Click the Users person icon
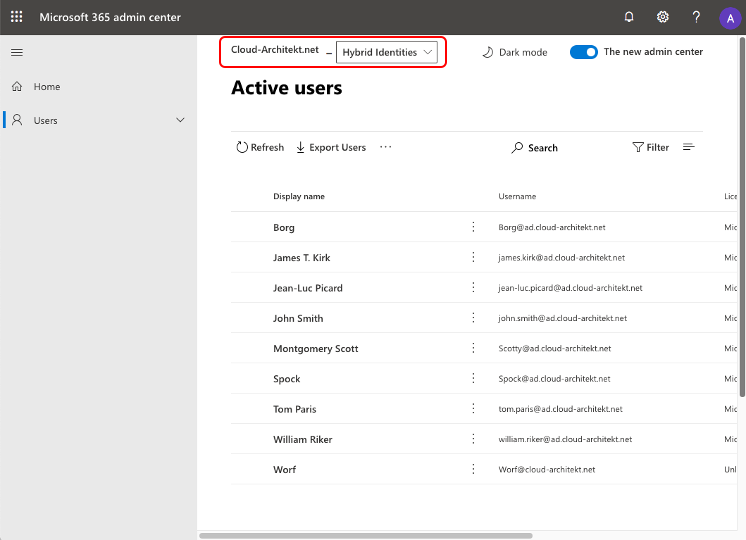 [17, 120]
